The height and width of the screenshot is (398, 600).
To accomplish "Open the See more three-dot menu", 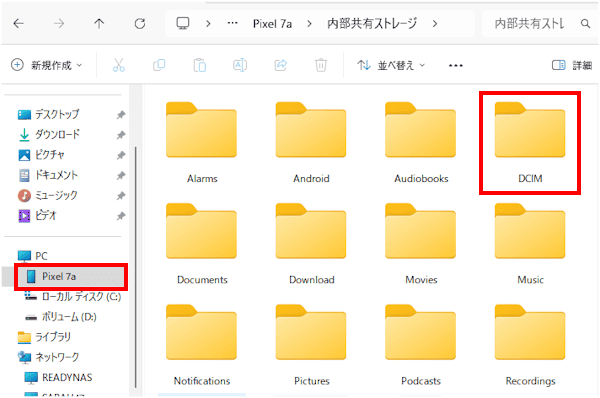I will click(455, 66).
